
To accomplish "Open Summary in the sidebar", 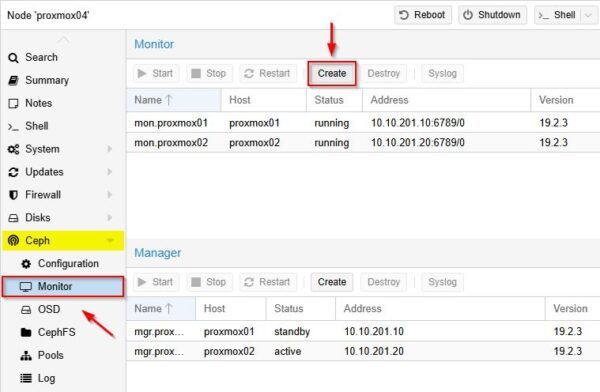I will pyautogui.click(x=63, y=80).
